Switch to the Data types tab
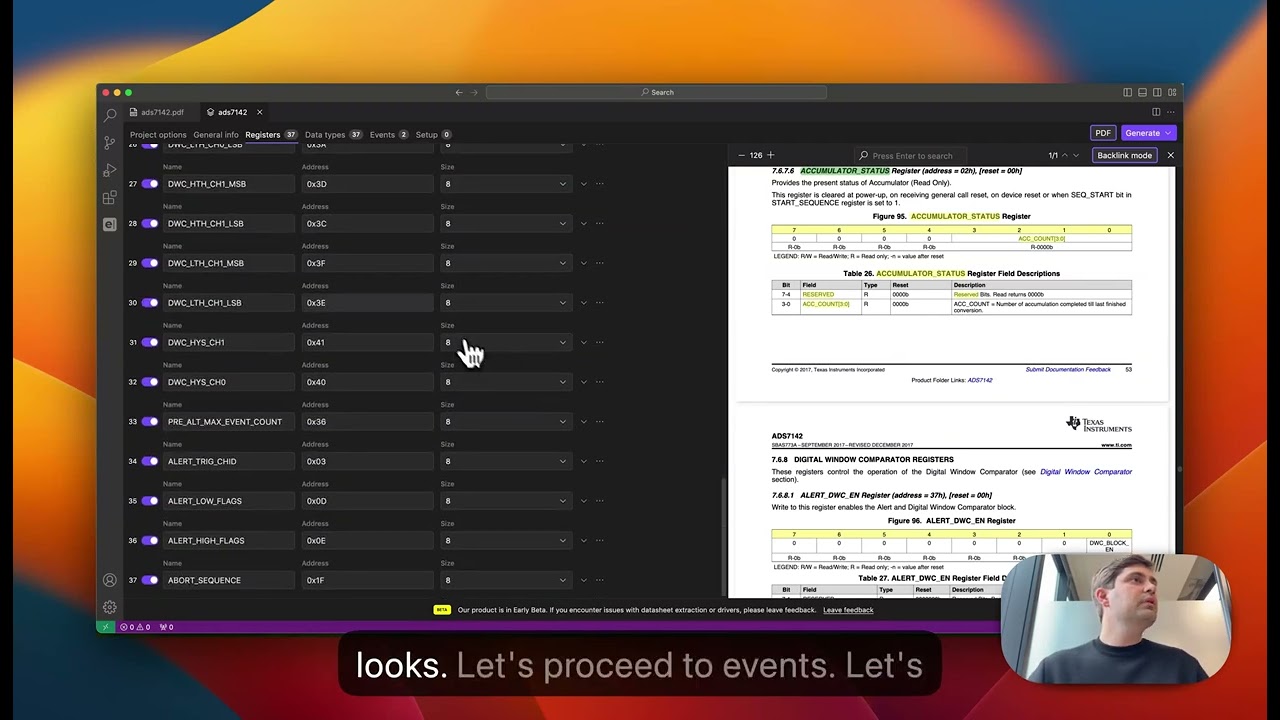1280x720 pixels. click(334, 134)
